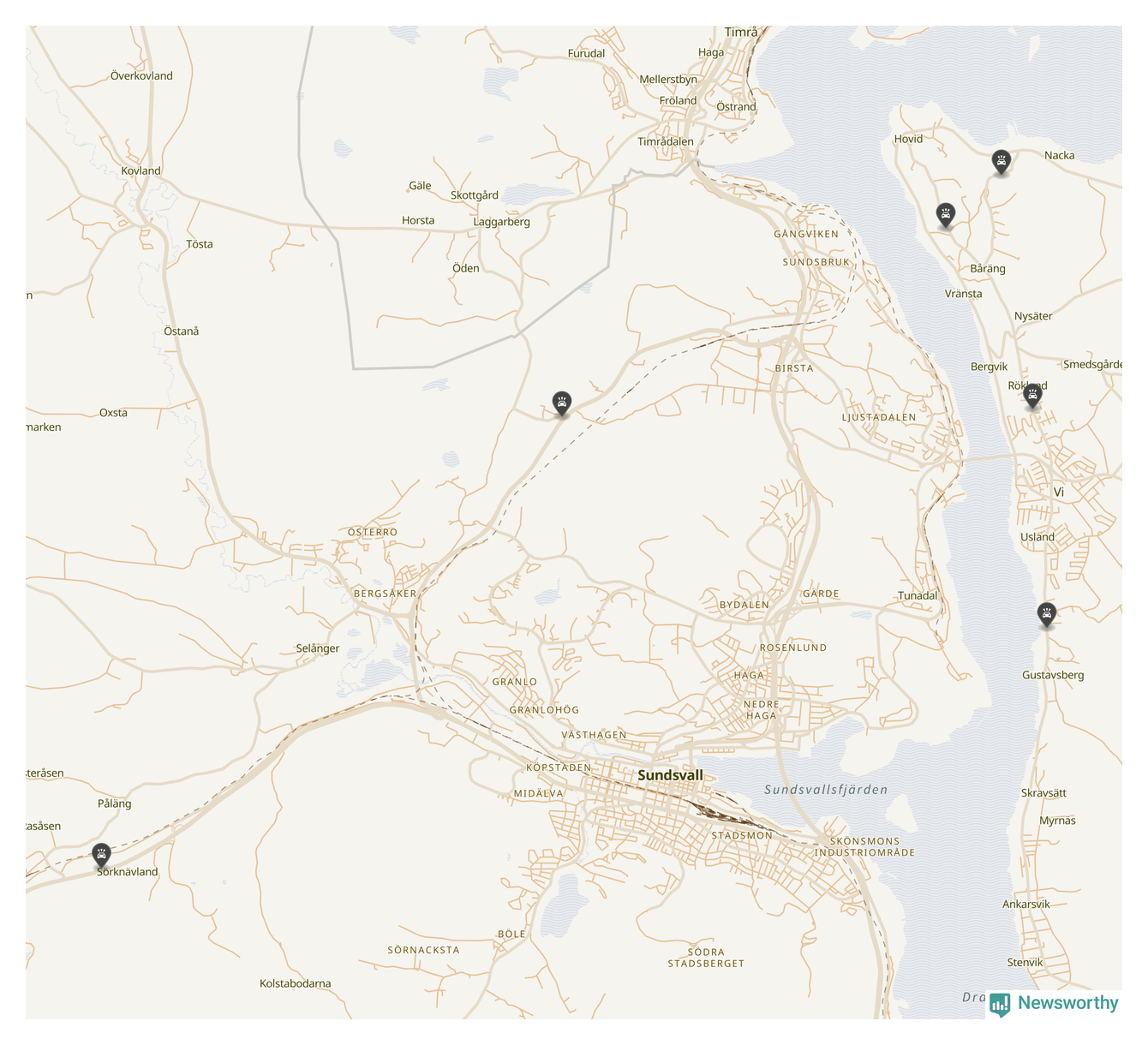This screenshot has width=1148, height=1045.
Task: Click the Sundsvall city label
Action: 670,775
